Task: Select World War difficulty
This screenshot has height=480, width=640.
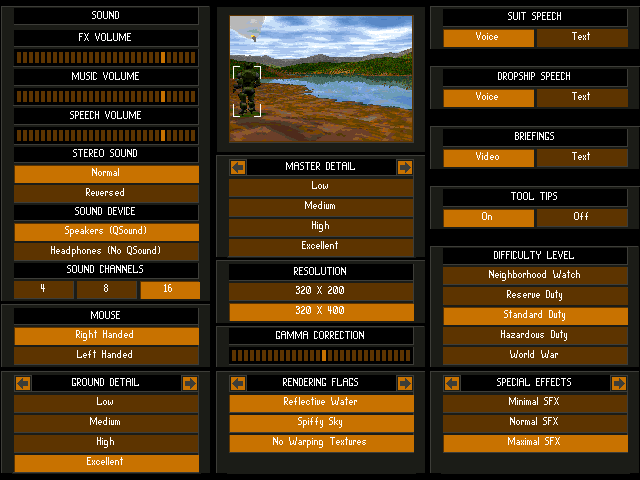Action: click(x=536, y=356)
